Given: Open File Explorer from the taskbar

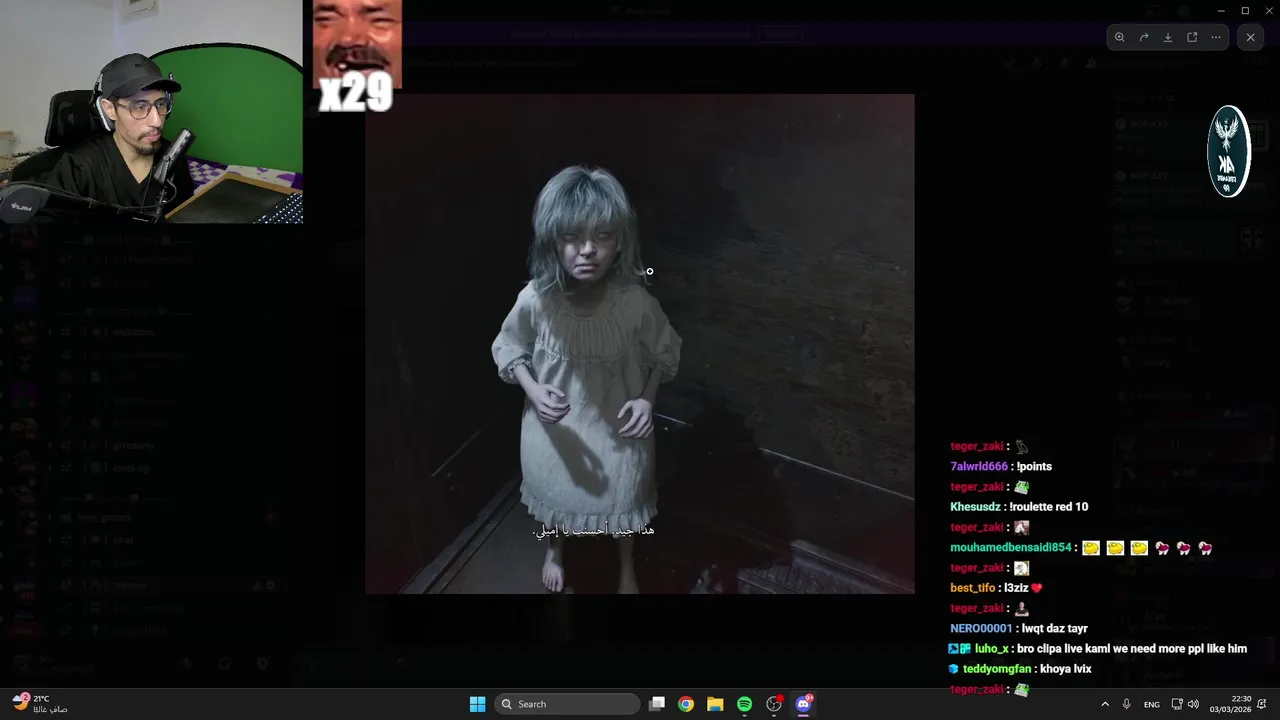Looking at the screenshot, I should 715,704.
